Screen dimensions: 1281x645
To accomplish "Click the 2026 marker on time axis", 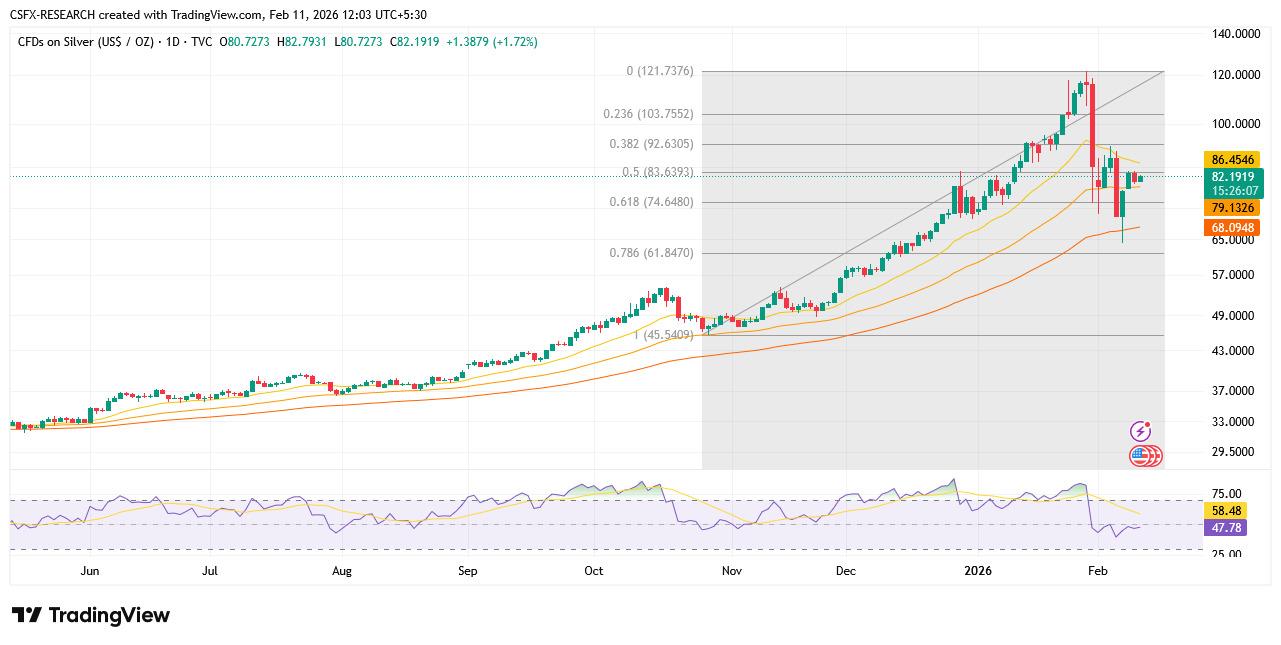I will coord(976,571).
